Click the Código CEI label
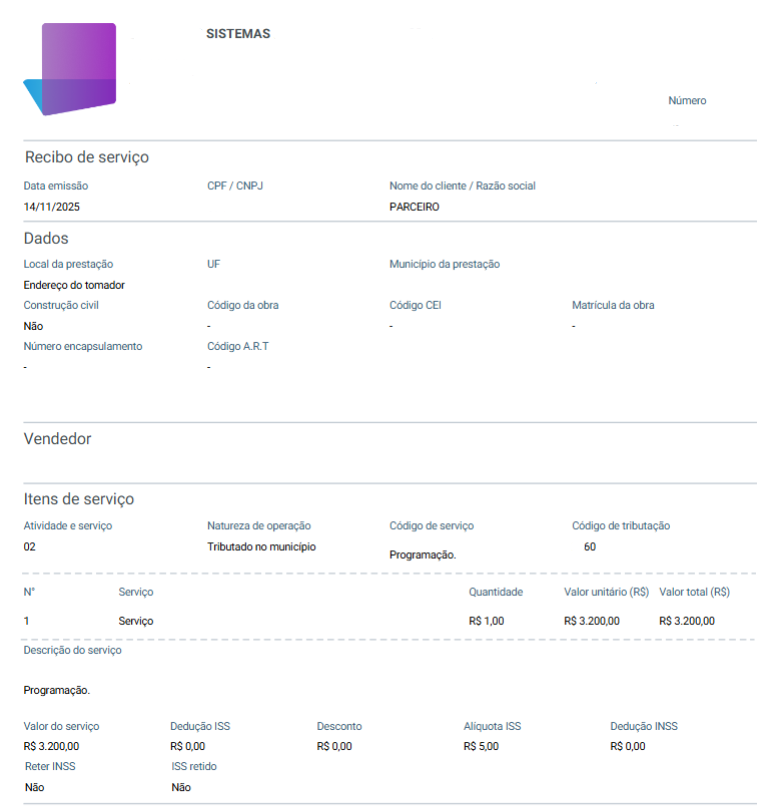 pyautogui.click(x=415, y=305)
